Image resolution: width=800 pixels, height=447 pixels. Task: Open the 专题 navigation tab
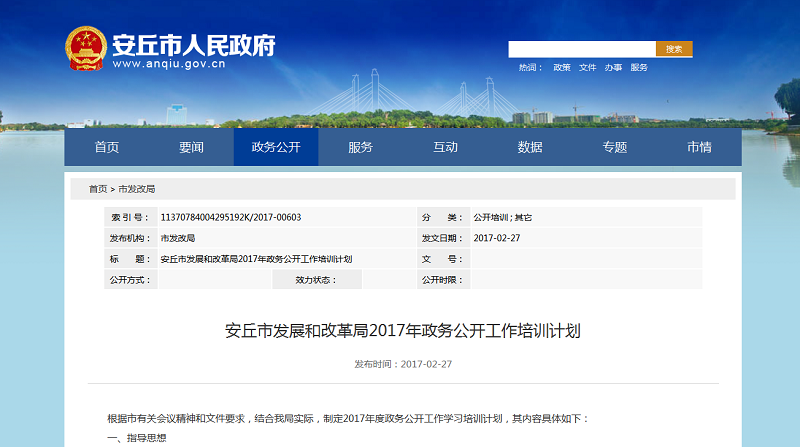coord(615,147)
